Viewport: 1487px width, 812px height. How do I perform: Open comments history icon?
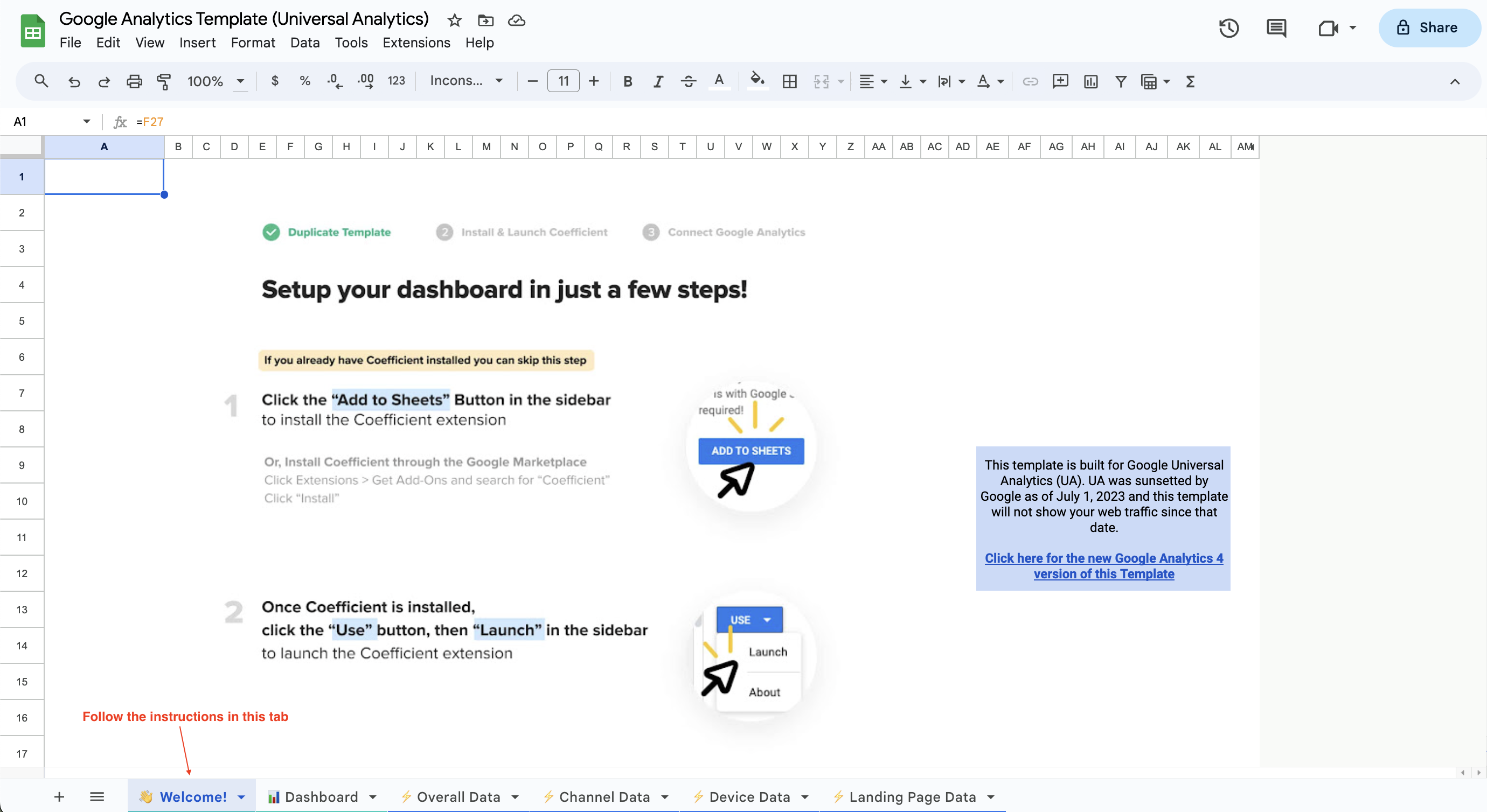point(1276,27)
